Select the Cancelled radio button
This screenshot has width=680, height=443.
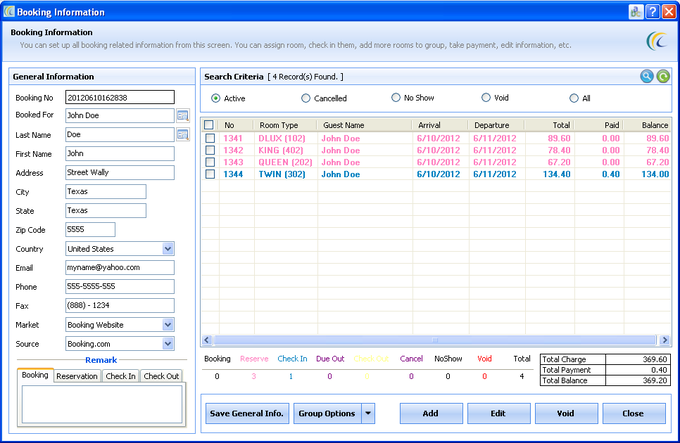306,98
